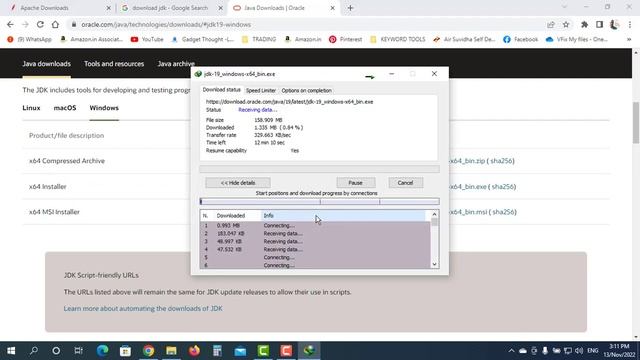Viewport: 640px width, 360px height.
Task: Click the Info column header
Action: tap(343, 216)
